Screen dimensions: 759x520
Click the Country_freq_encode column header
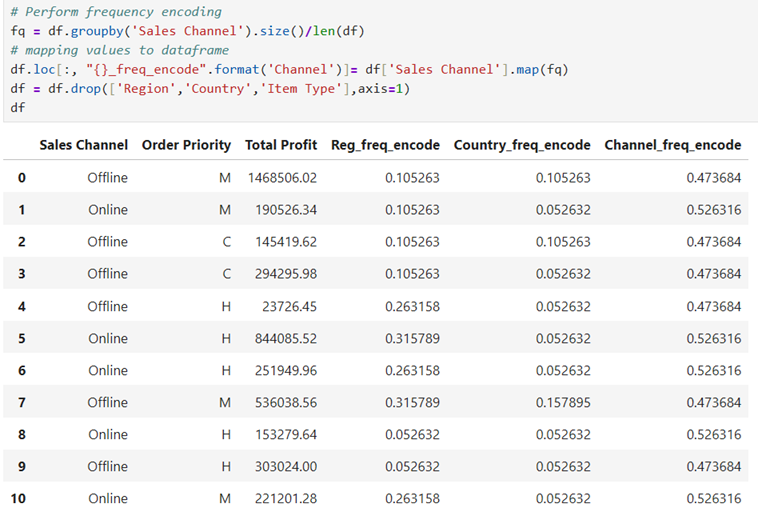pyautogui.click(x=522, y=145)
